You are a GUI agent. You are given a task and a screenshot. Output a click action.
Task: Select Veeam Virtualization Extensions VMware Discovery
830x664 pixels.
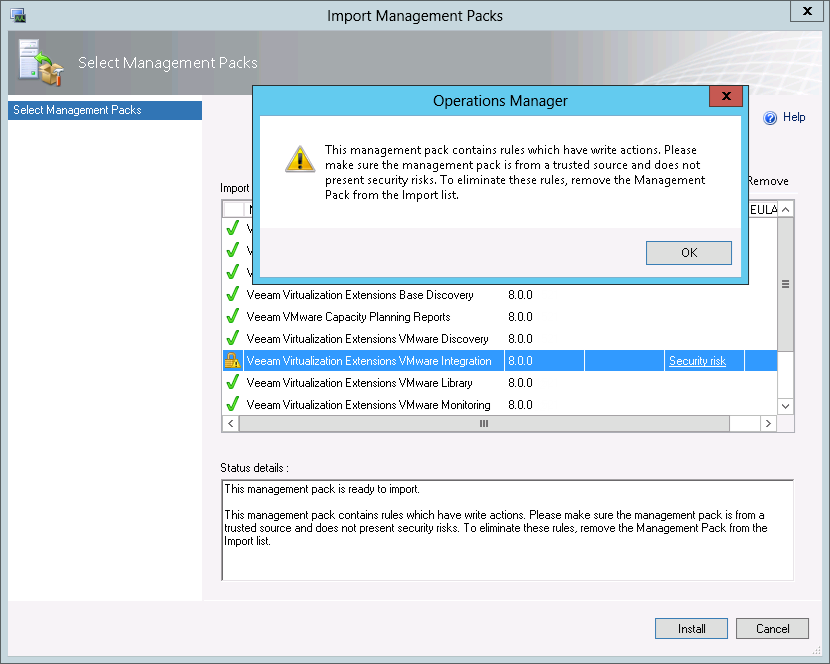click(x=367, y=339)
